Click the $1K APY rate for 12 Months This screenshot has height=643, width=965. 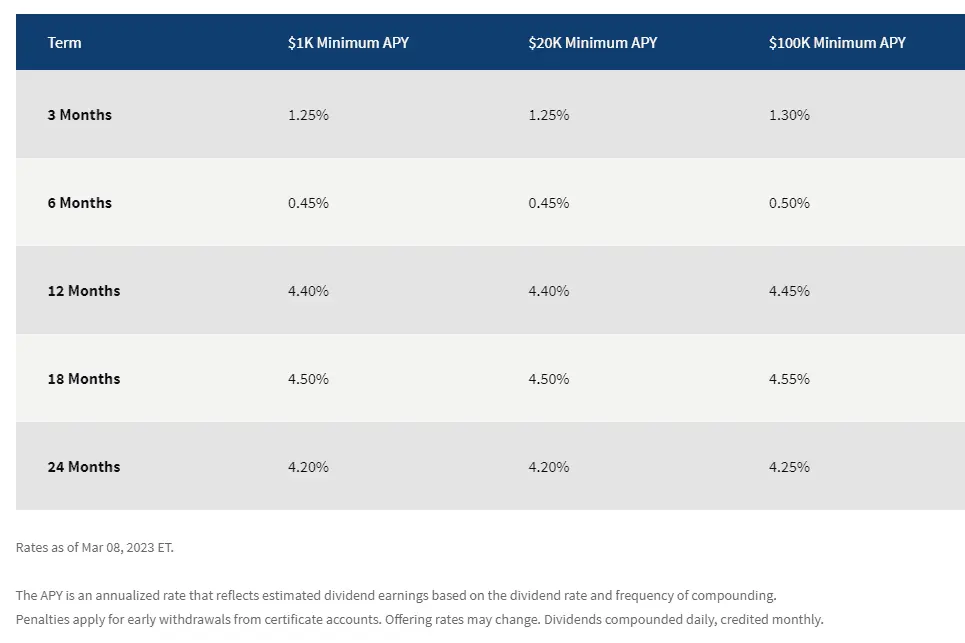pyautogui.click(x=308, y=291)
